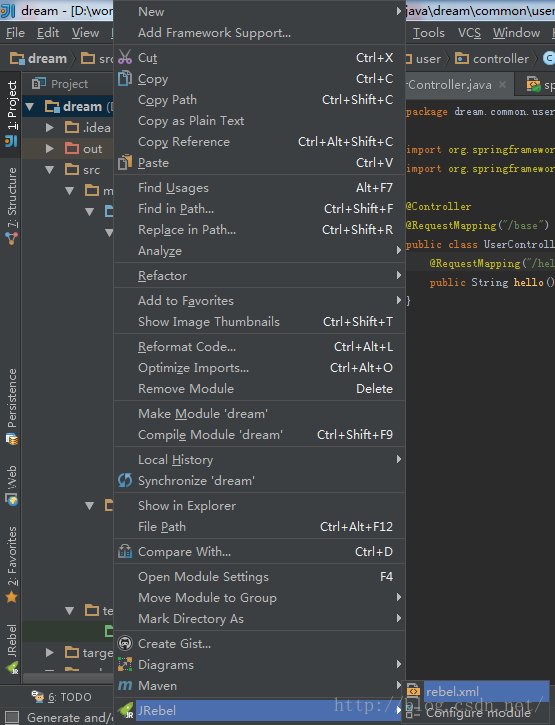This screenshot has width=555, height=725.
Task: Click the Project view icon in panel header
Action: click(38, 84)
